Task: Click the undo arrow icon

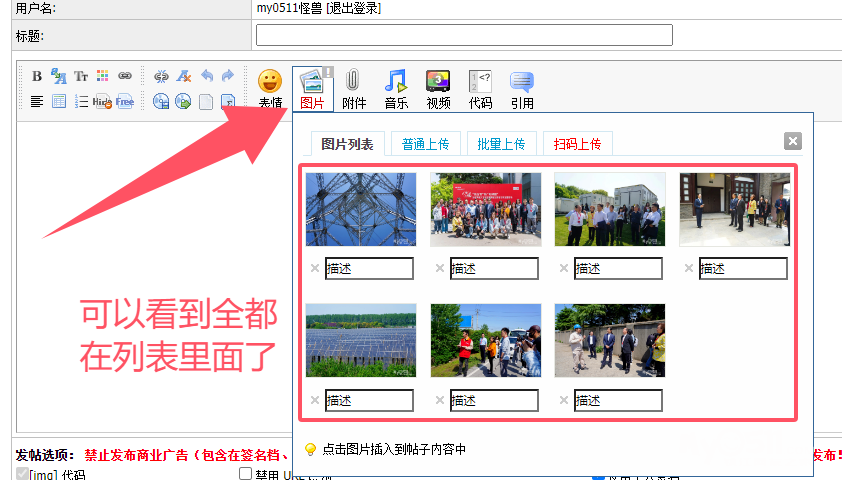Action: click(207, 76)
